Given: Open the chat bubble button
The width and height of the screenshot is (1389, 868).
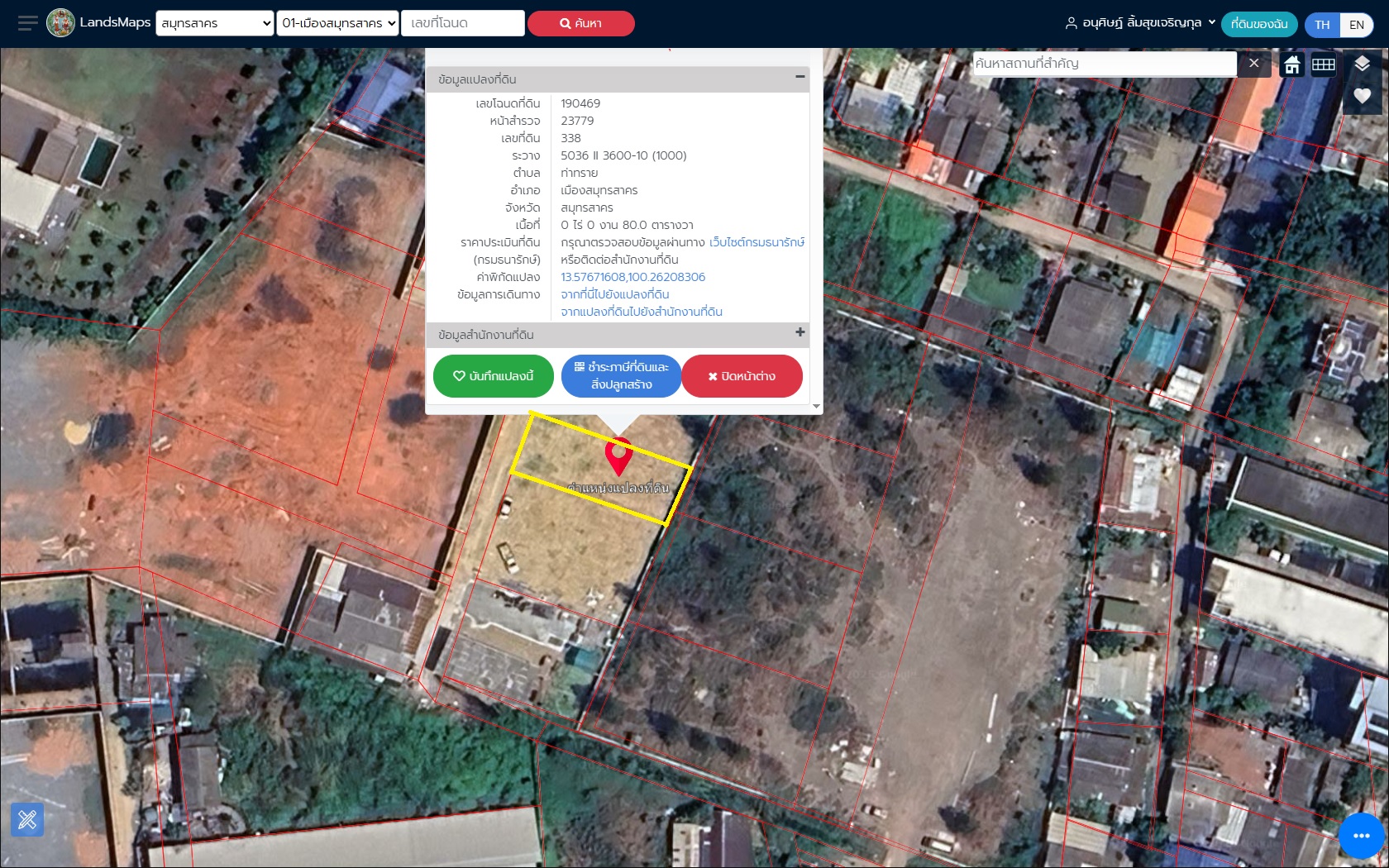Looking at the screenshot, I should (x=1361, y=836).
